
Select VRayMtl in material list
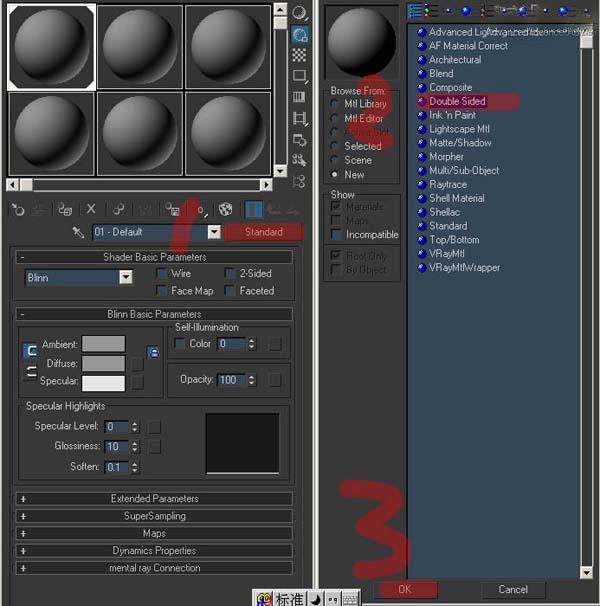pyautogui.click(x=447, y=254)
